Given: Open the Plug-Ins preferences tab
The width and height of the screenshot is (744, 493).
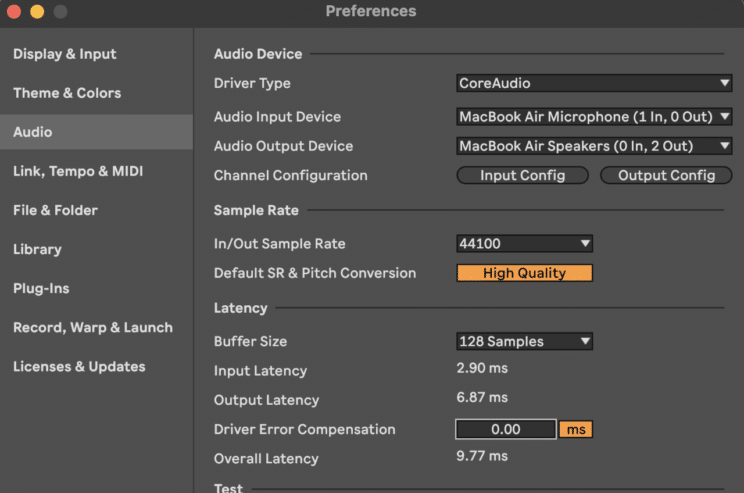Looking at the screenshot, I should [x=41, y=288].
